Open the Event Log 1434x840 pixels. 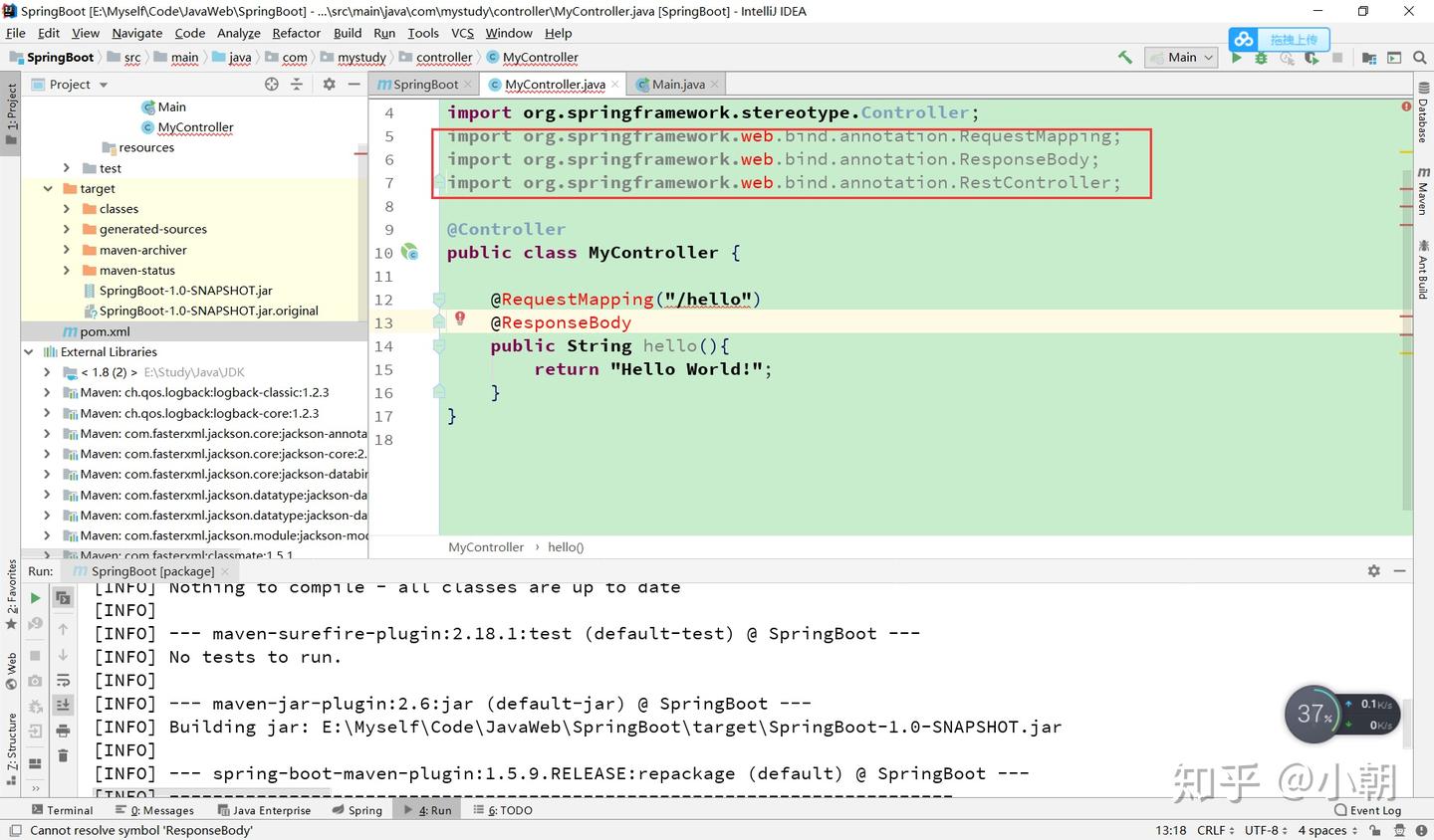(x=1368, y=810)
